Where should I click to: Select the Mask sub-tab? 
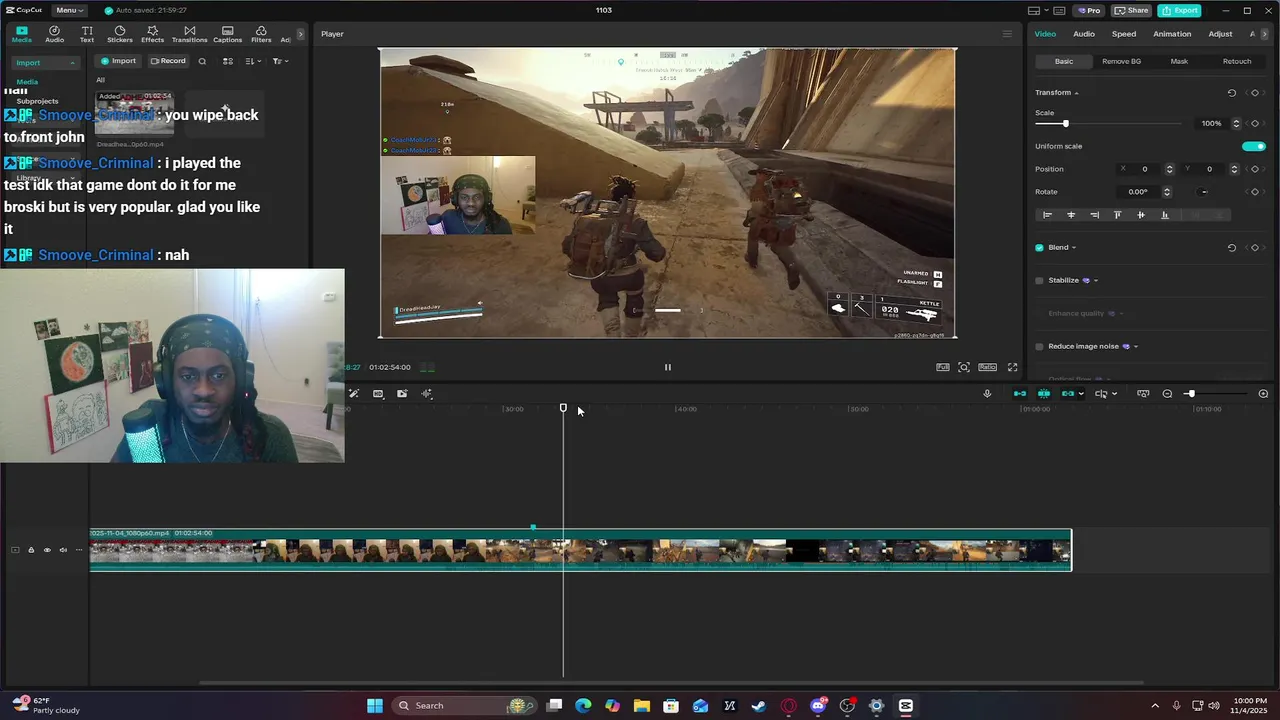pos(1179,61)
